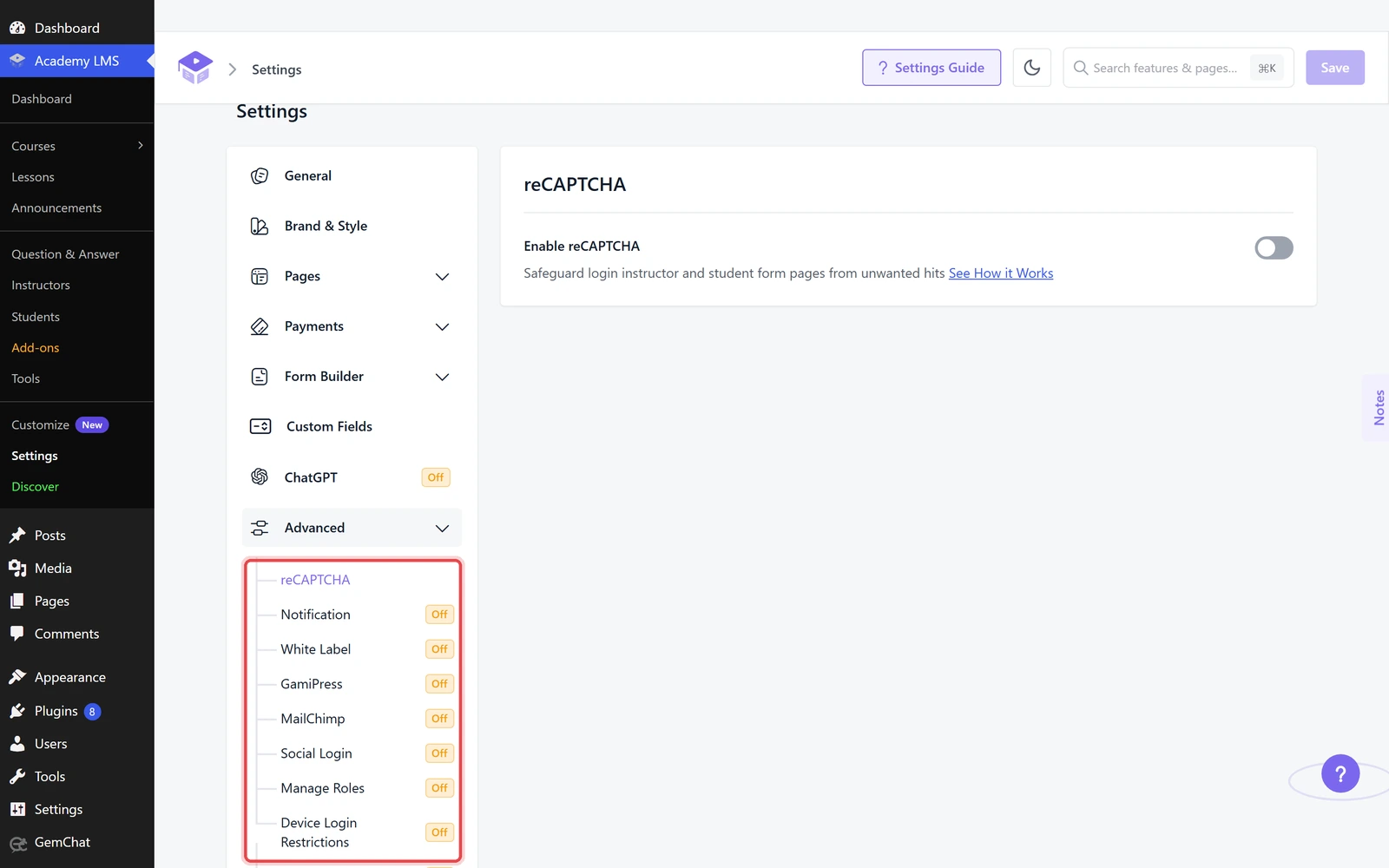Click the Advanced sliders icon

pos(260,528)
